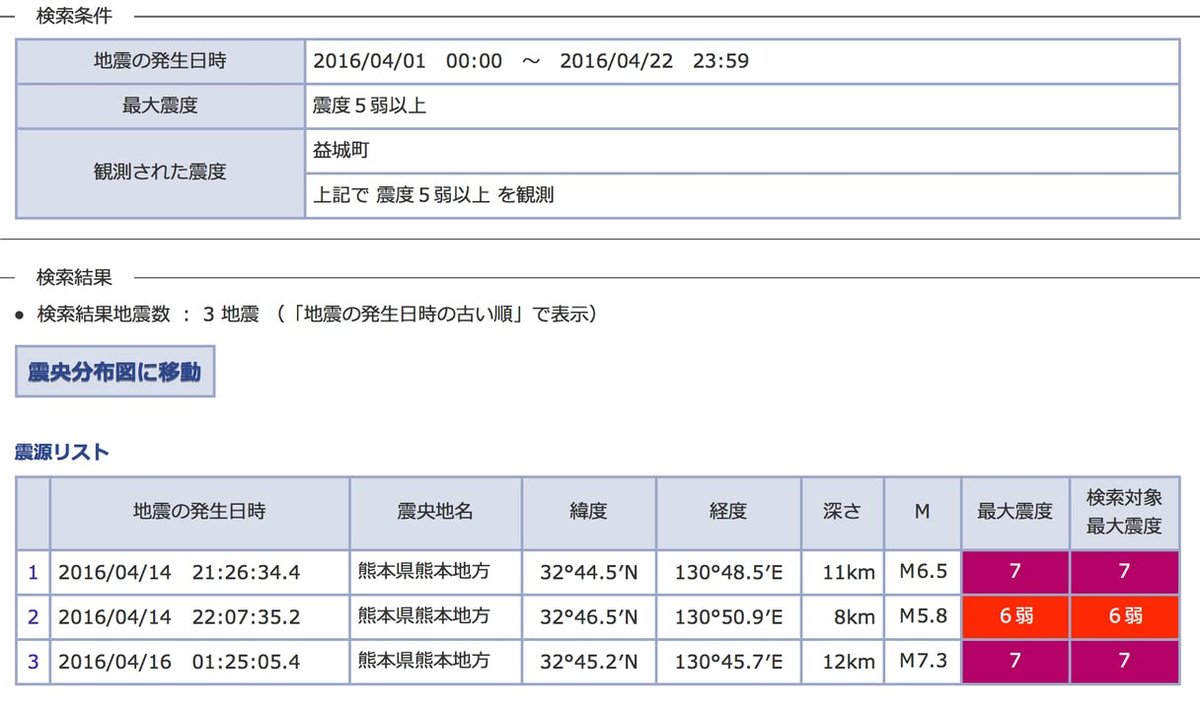Click the 2016/04/16 01:25:05.4 date cell
The width and height of the screenshot is (1200, 710).
tap(179, 661)
